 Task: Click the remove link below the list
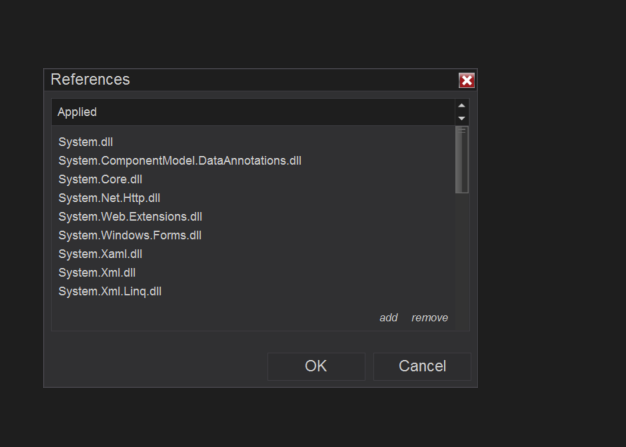click(x=430, y=318)
